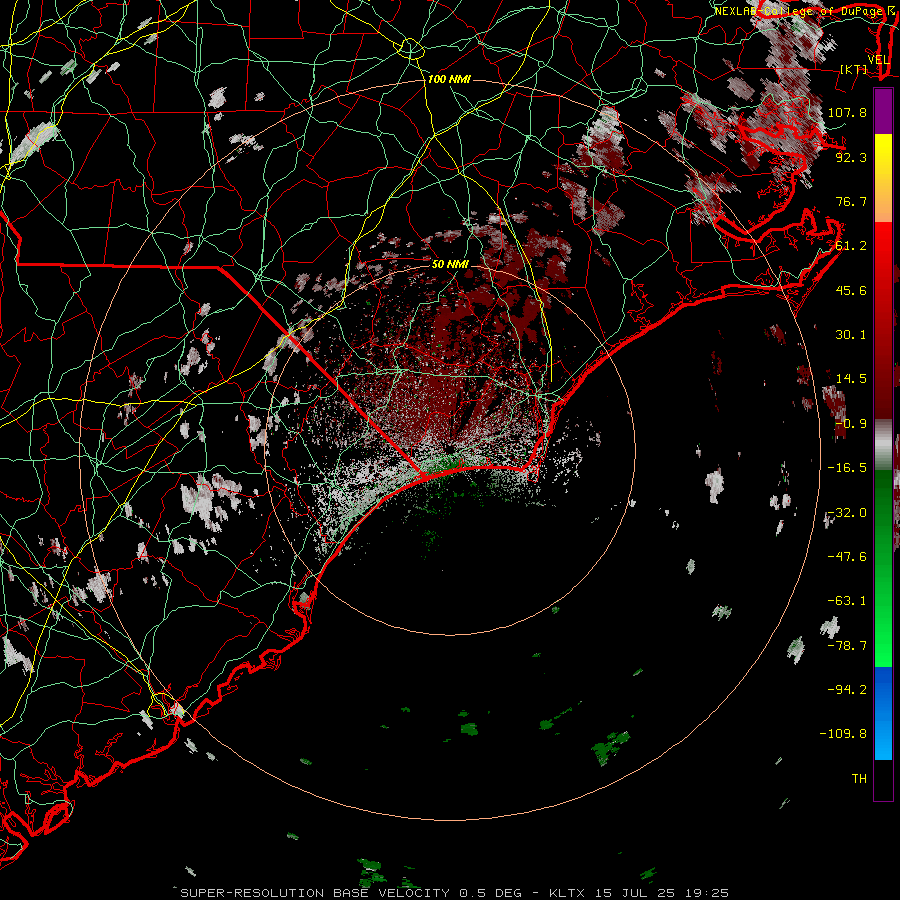The height and width of the screenshot is (900, 900).
Task: Click the -32.0 value on velocity scale
Action: click(x=847, y=513)
